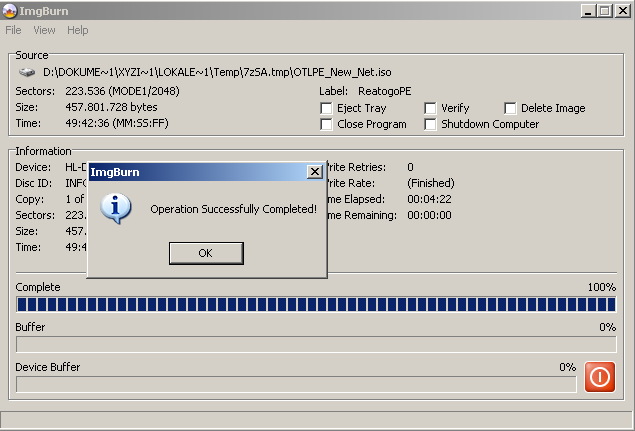Click the red stop/abort burn icon
This screenshot has width=635, height=431.
(600, 377)
